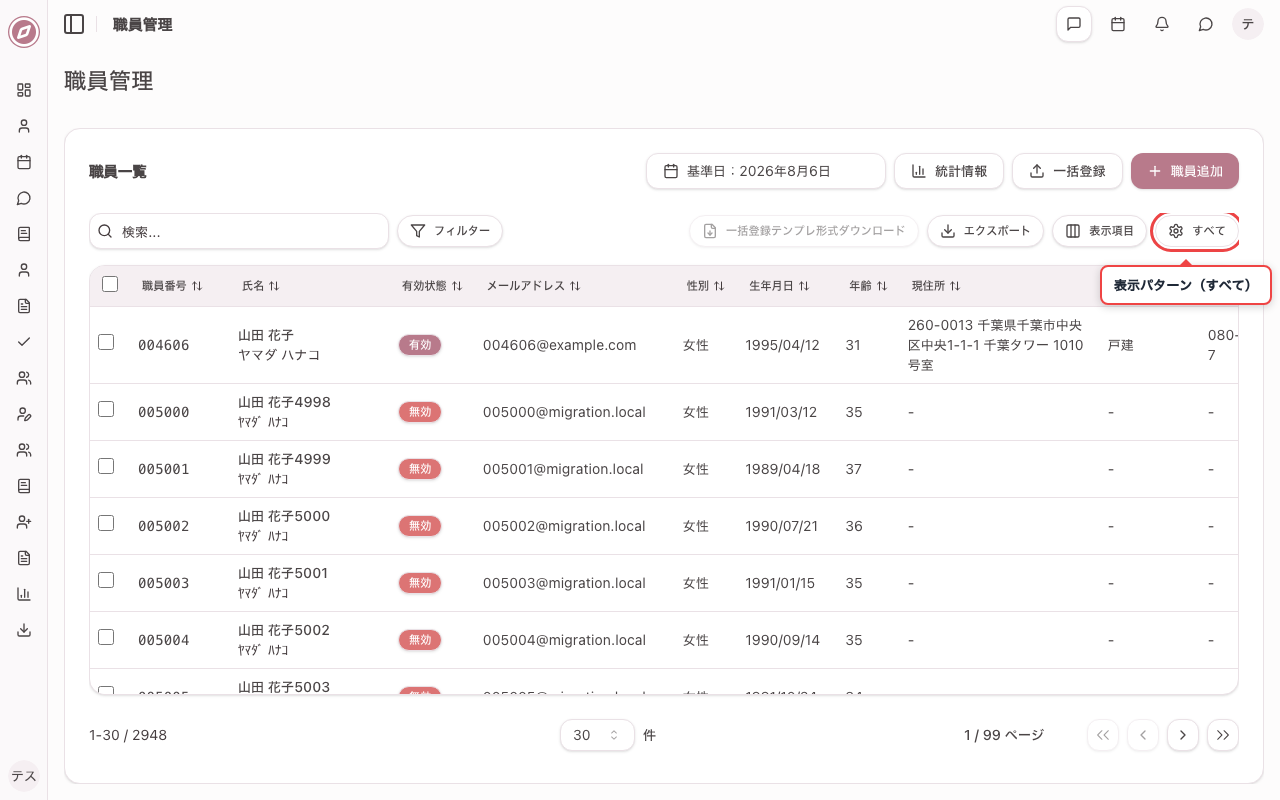Open the 表示項目 column chooser
The height and width of the screenshot is (800, 1280).
click(x=1099, y=231)
